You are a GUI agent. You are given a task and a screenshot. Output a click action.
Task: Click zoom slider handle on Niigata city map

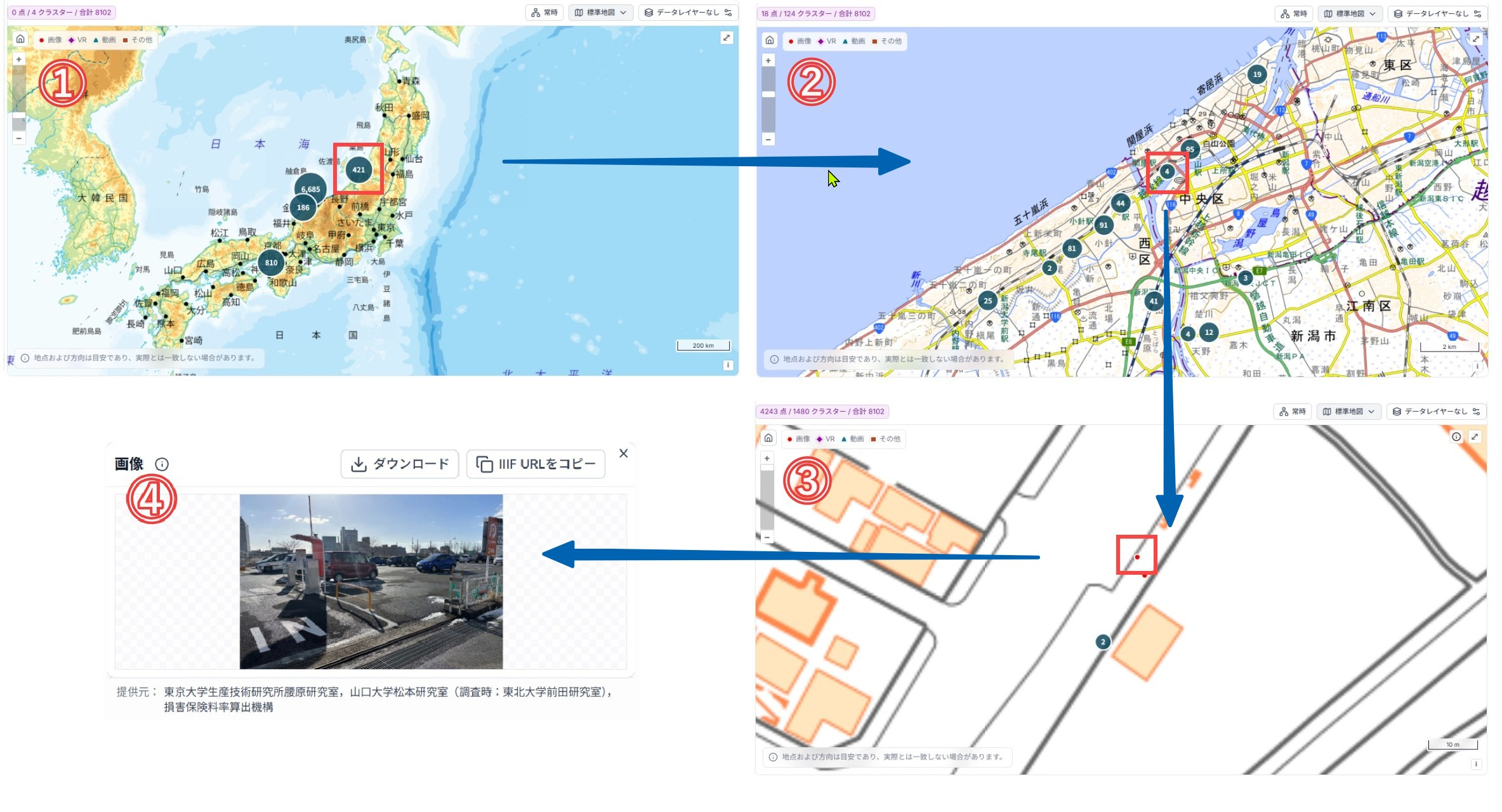tap(768, 95)
